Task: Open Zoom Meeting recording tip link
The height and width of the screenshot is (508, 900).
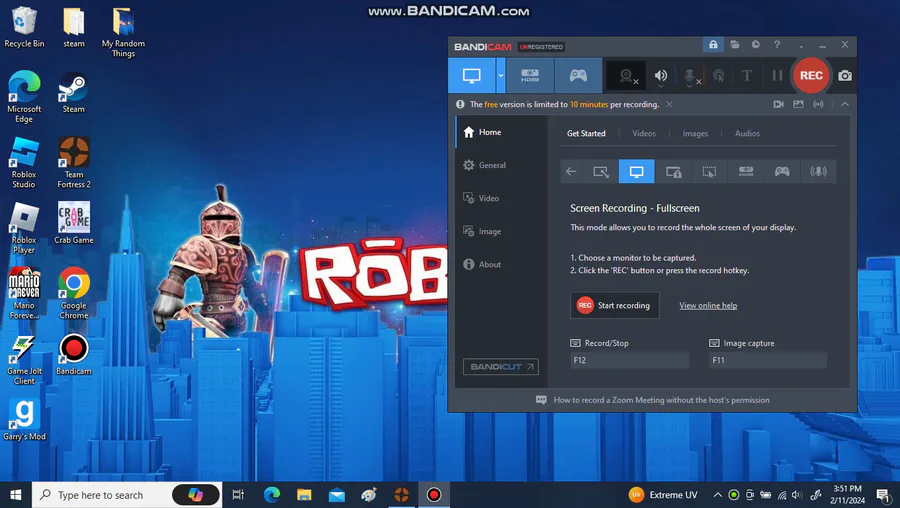Action: [662, 400]
